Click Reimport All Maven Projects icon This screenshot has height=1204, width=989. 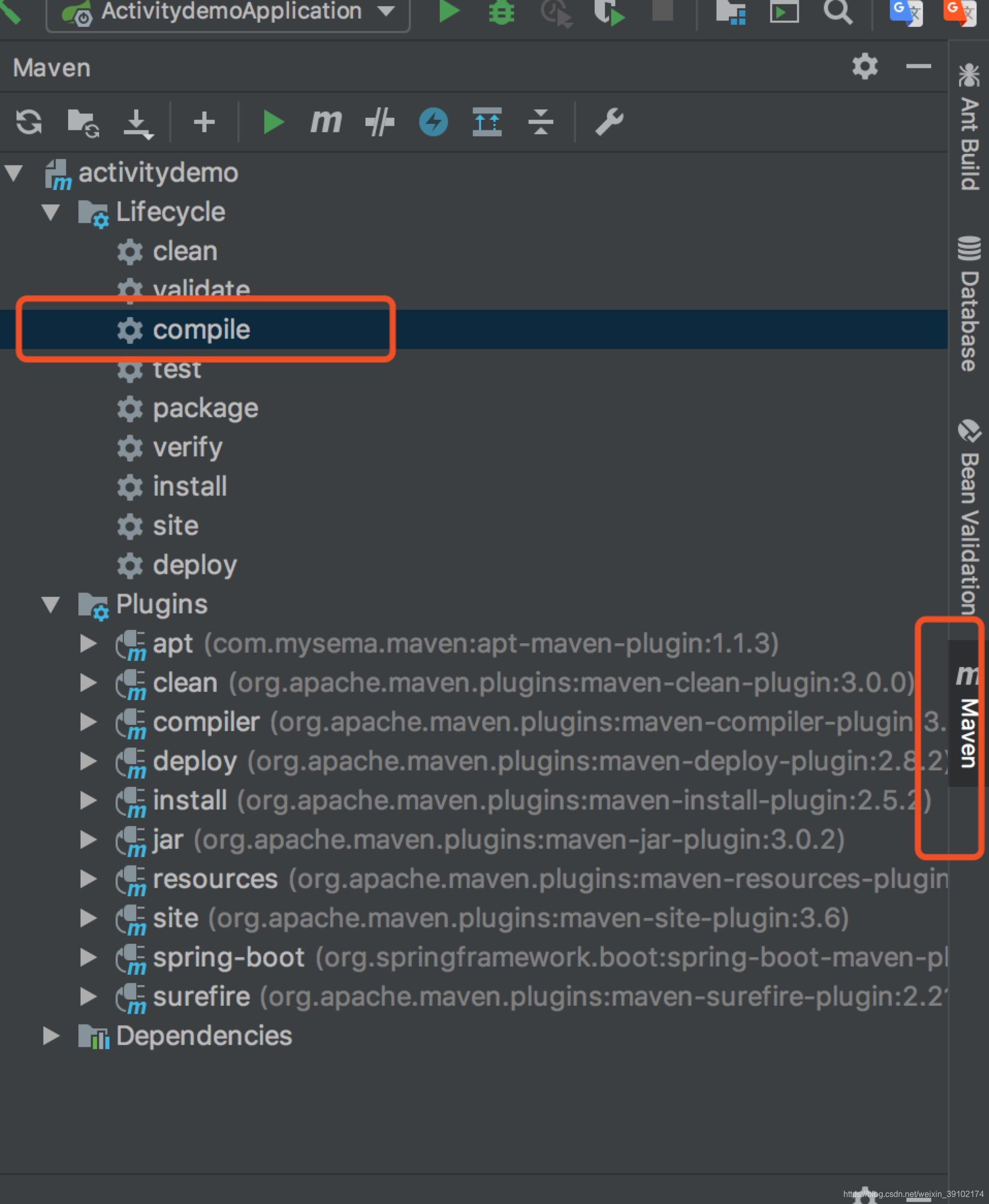(x=28, y=122)
